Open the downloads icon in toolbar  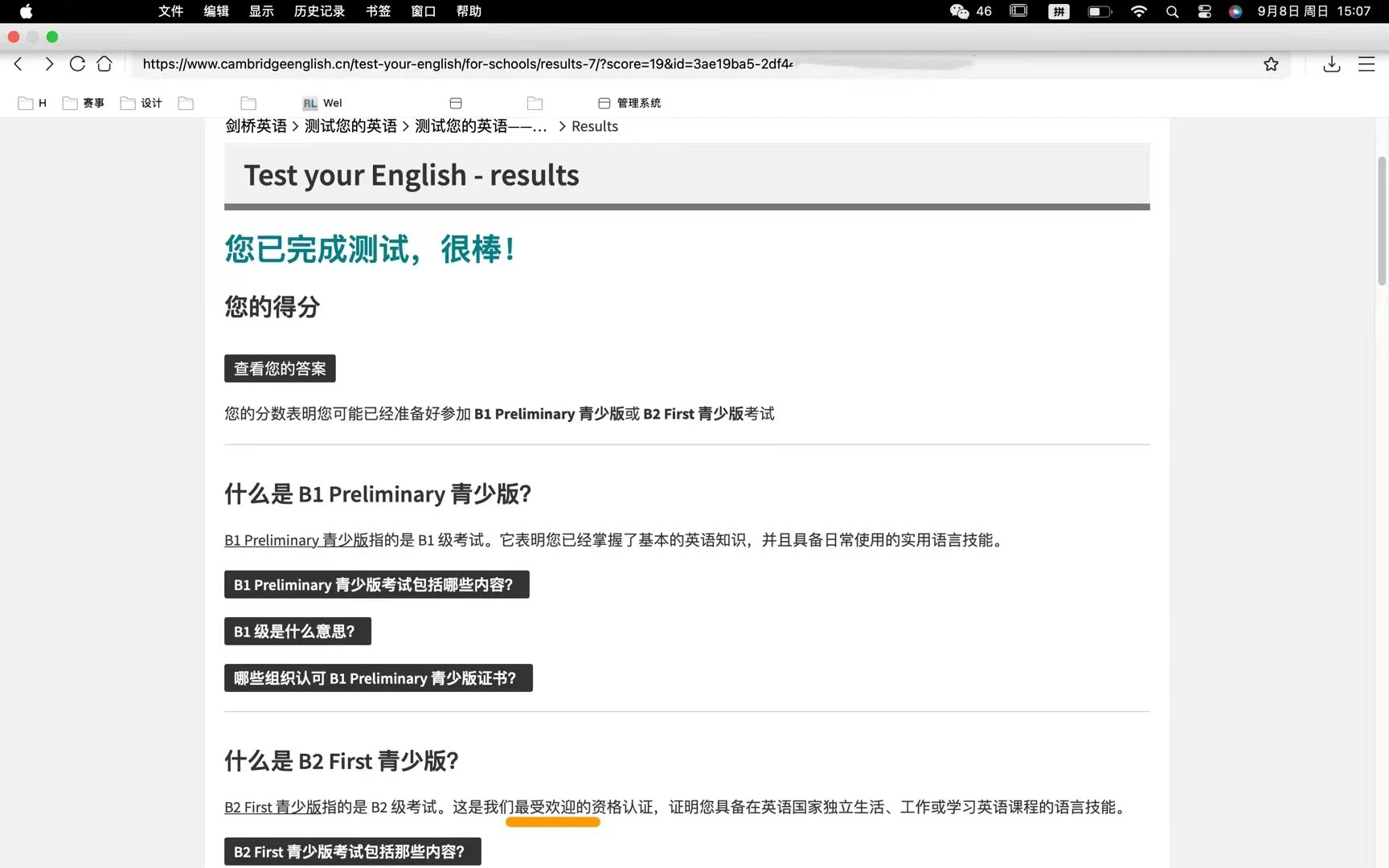(x=1332, y=64)
